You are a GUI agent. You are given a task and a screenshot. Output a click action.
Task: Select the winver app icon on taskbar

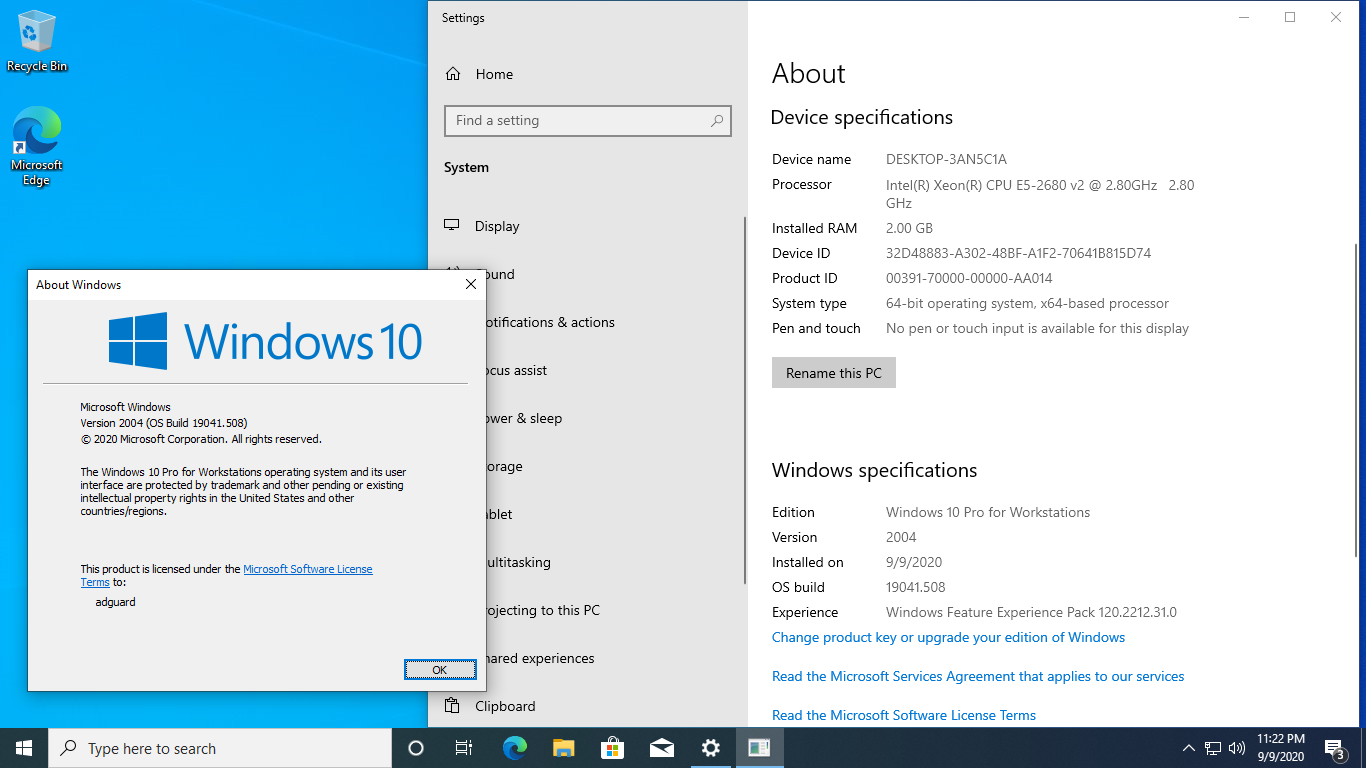759,748
